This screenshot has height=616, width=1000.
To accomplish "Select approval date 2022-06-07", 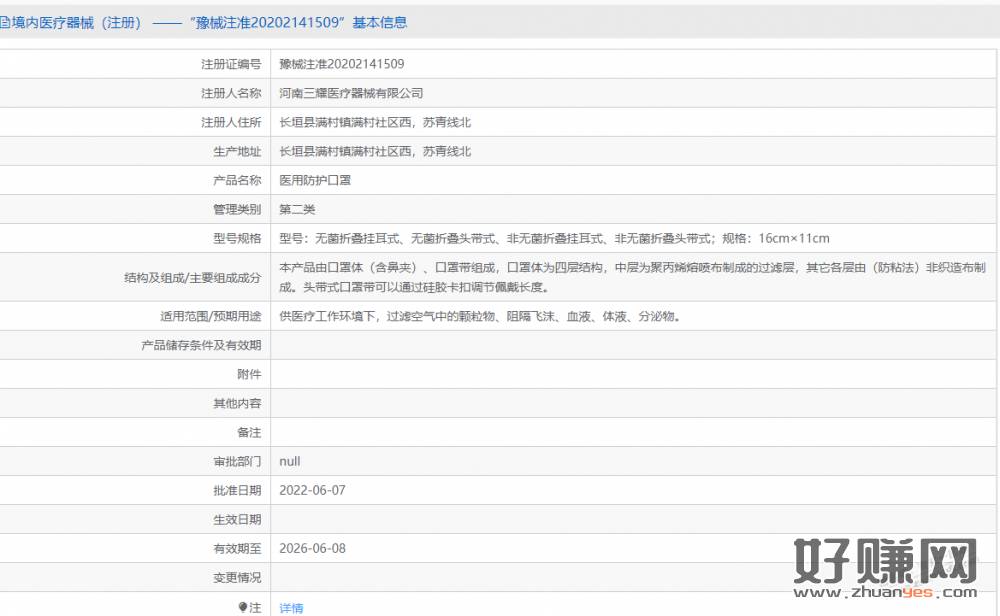I will 313,490.
